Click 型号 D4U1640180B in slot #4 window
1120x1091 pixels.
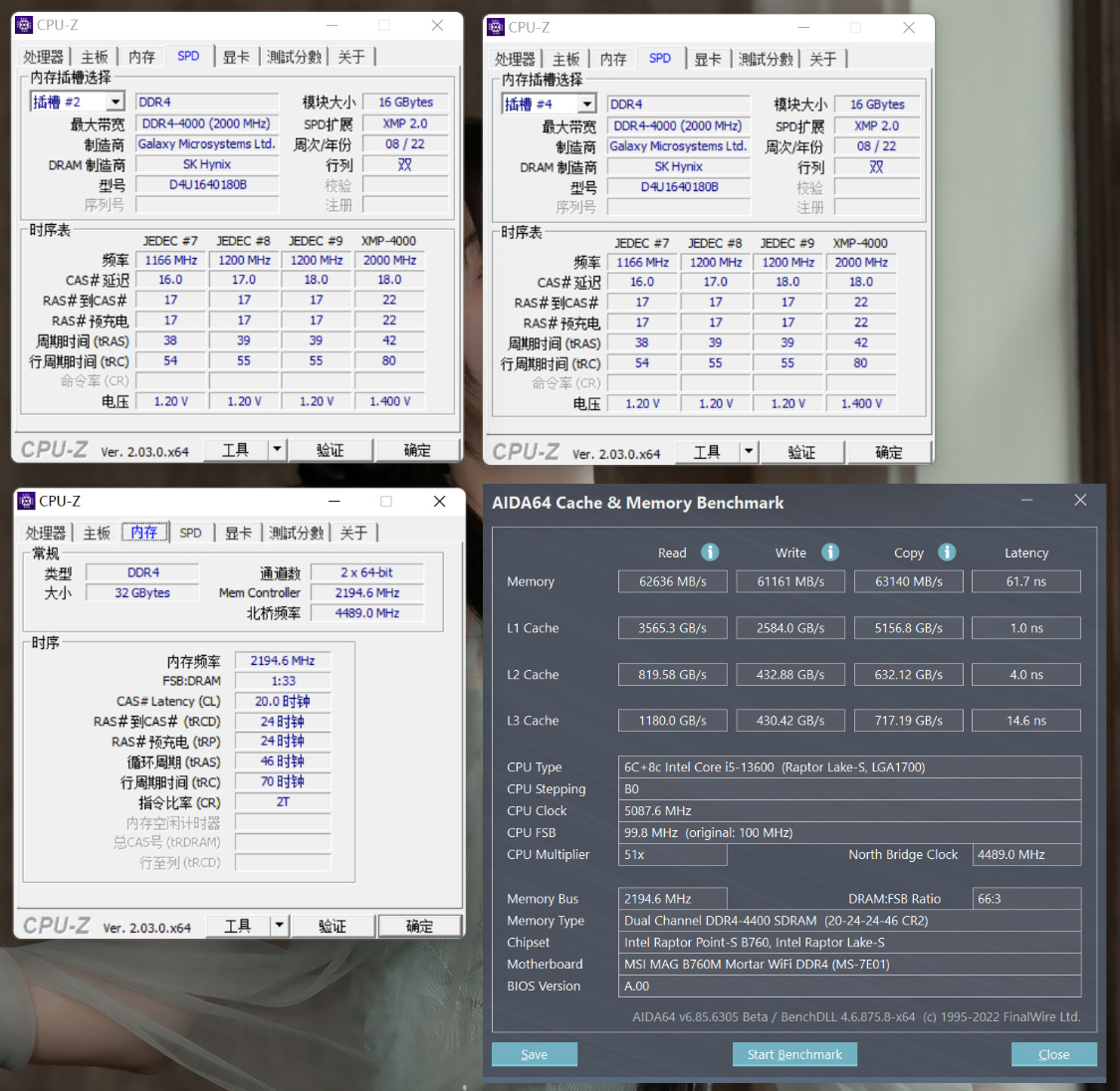[x=679, y=186]
